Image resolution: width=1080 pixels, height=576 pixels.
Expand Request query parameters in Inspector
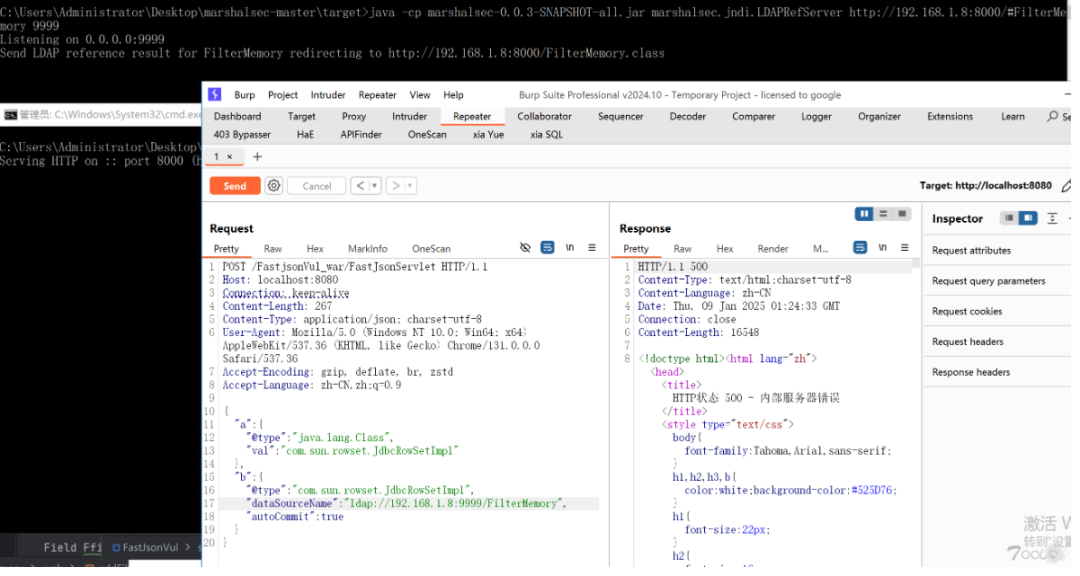(997, 281)
